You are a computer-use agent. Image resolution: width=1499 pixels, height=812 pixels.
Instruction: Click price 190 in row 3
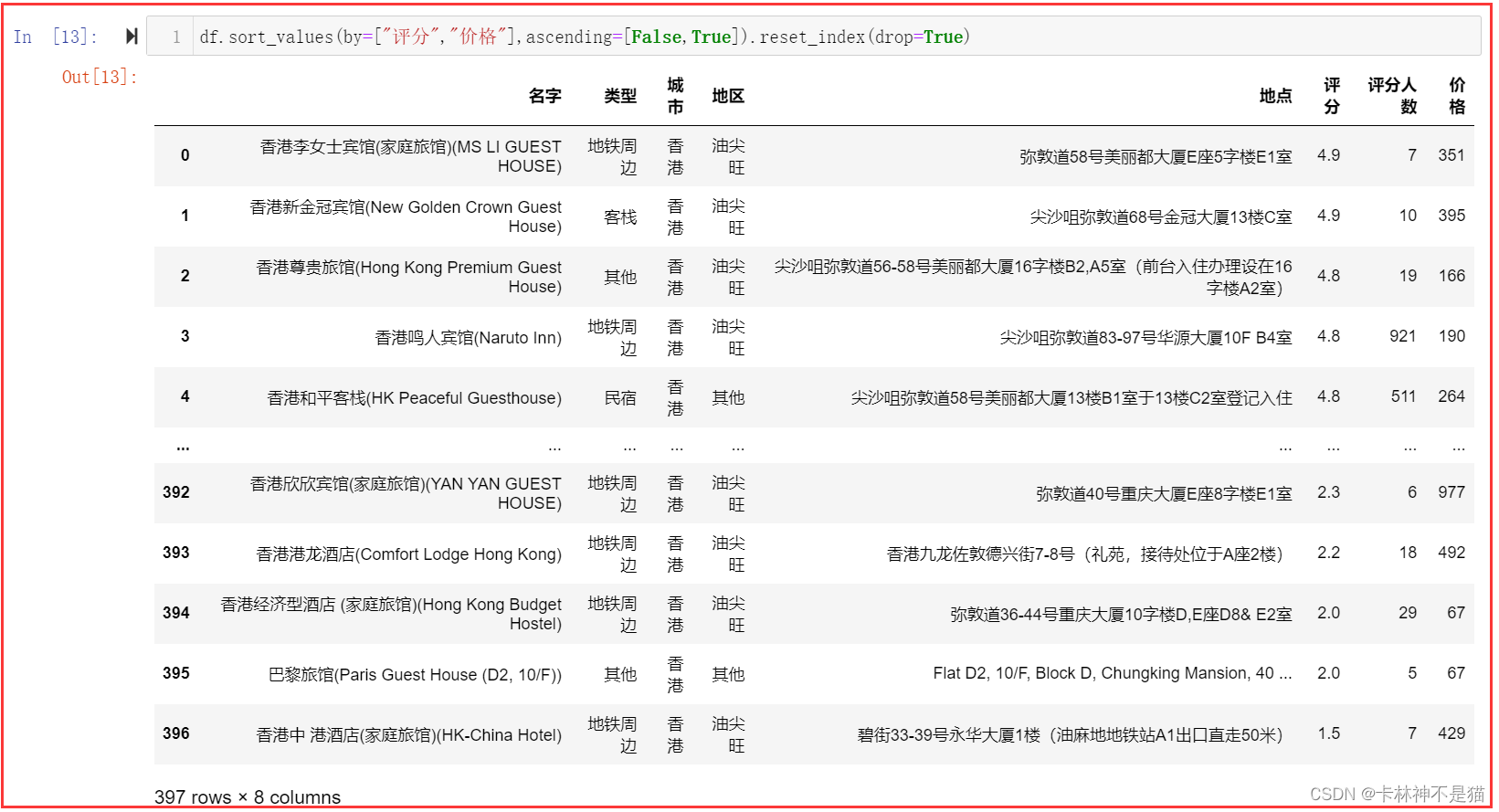pos(1451,336)
